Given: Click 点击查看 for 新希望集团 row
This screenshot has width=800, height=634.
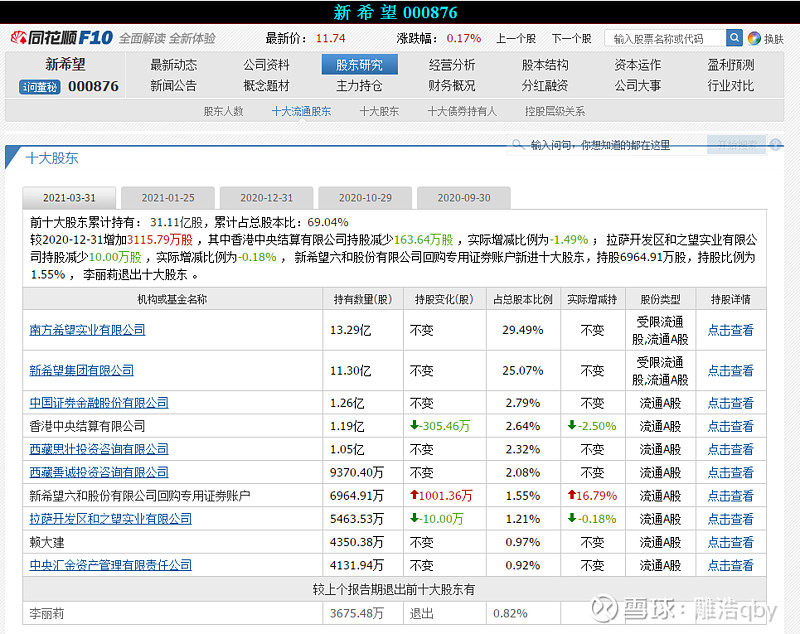Looking at the screenshot, I should click(731, 370).
